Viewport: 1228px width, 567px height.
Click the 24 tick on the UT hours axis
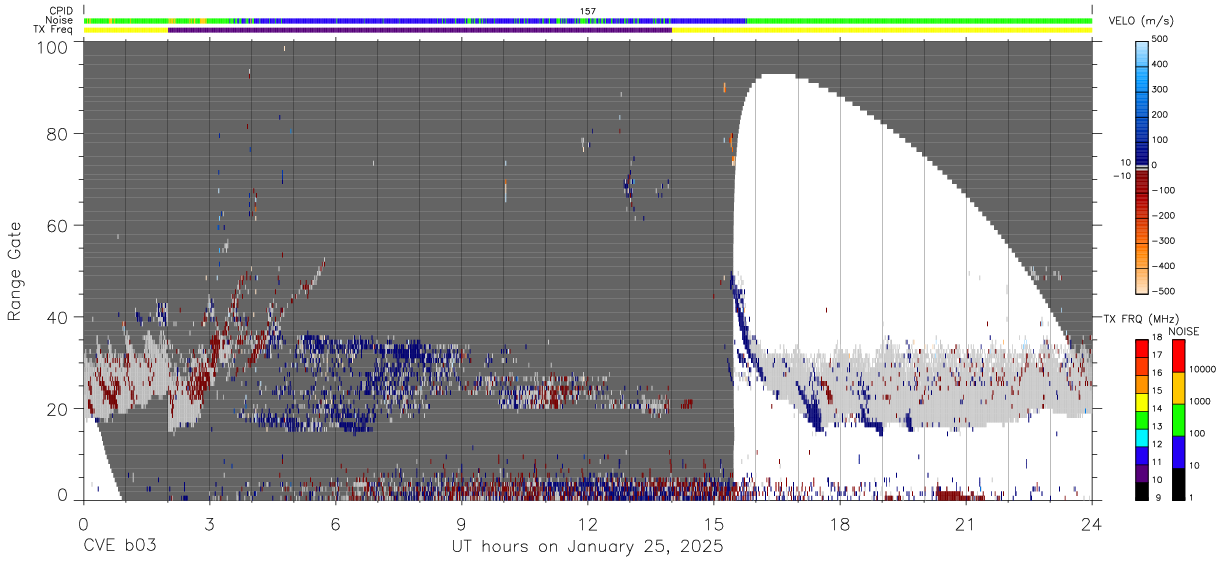click(x=1091, y=524)
